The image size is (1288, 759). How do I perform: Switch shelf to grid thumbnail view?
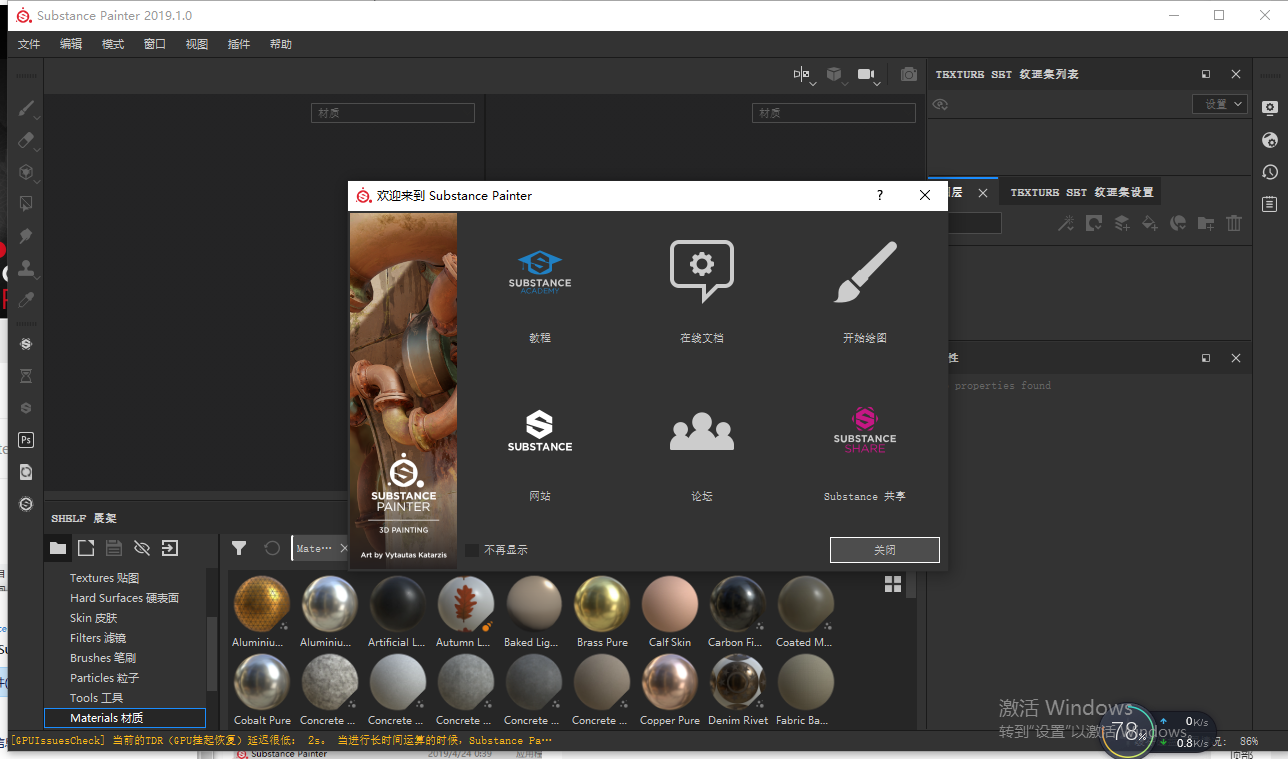[x=893, y=584]
